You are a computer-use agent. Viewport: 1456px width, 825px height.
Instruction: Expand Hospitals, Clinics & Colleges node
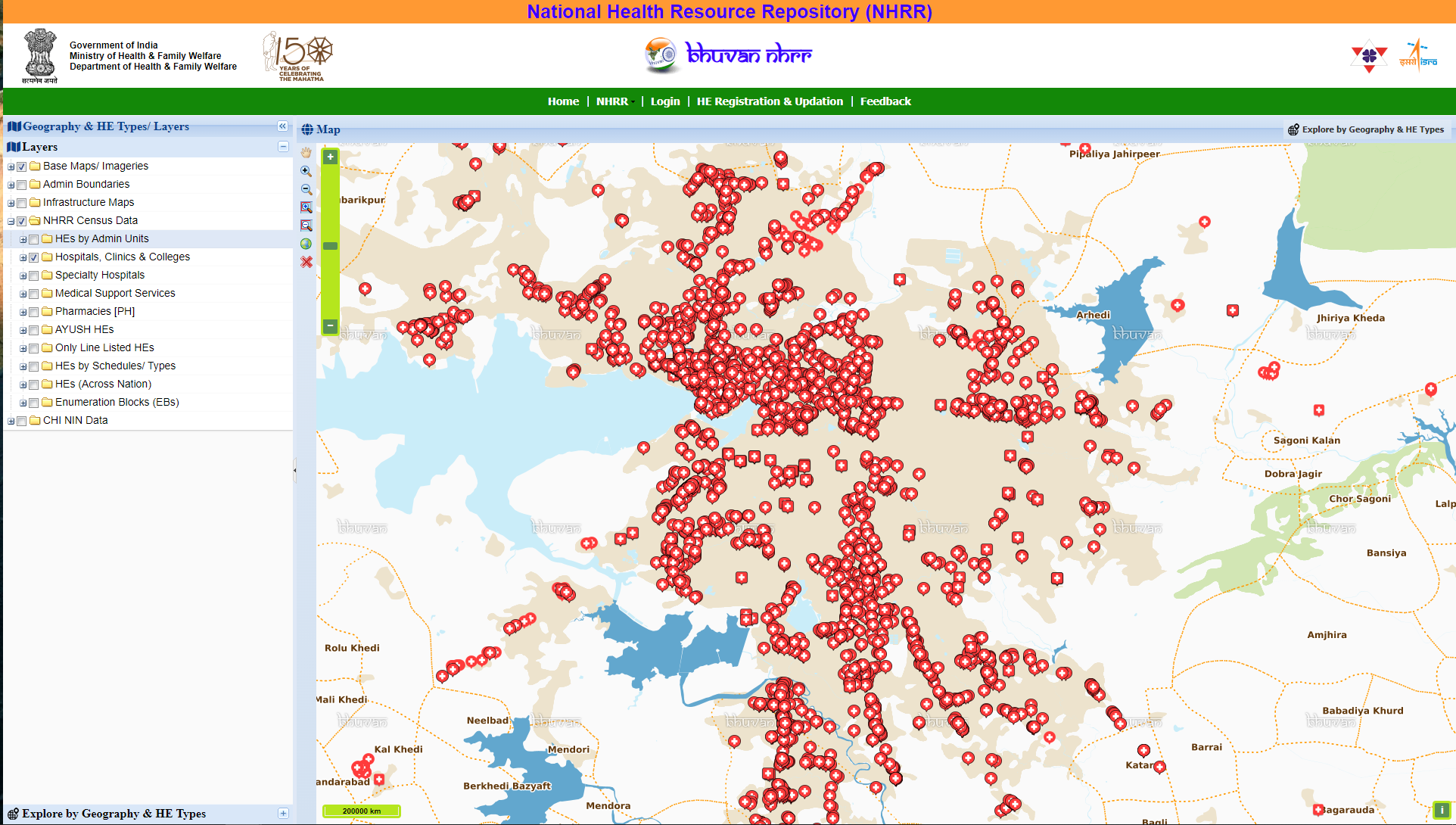click(23, 257)
